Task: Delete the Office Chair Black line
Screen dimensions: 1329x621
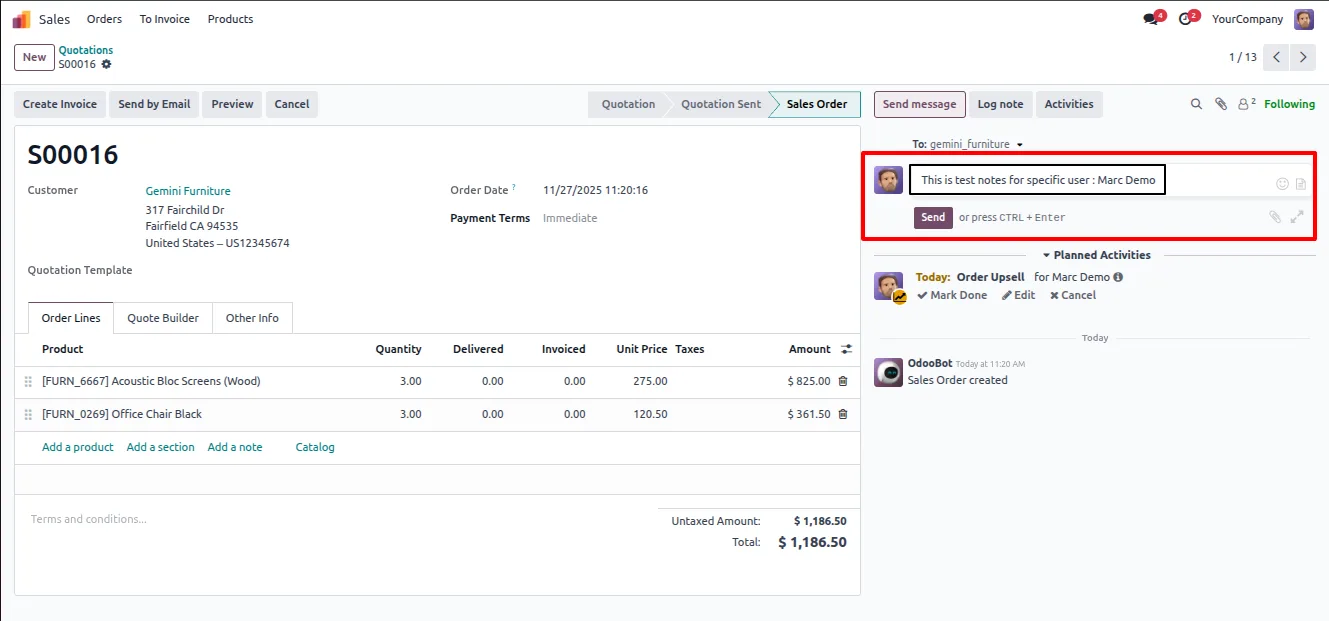Action: 843,414
